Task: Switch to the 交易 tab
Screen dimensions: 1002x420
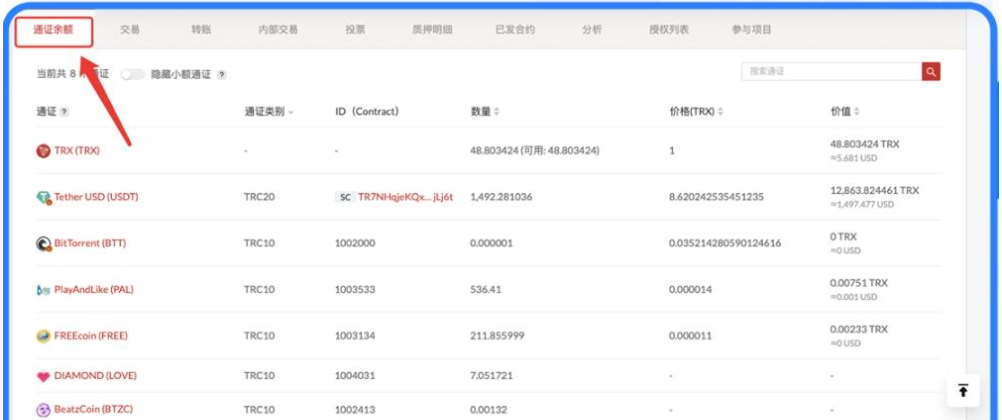Action: (130, 30)
